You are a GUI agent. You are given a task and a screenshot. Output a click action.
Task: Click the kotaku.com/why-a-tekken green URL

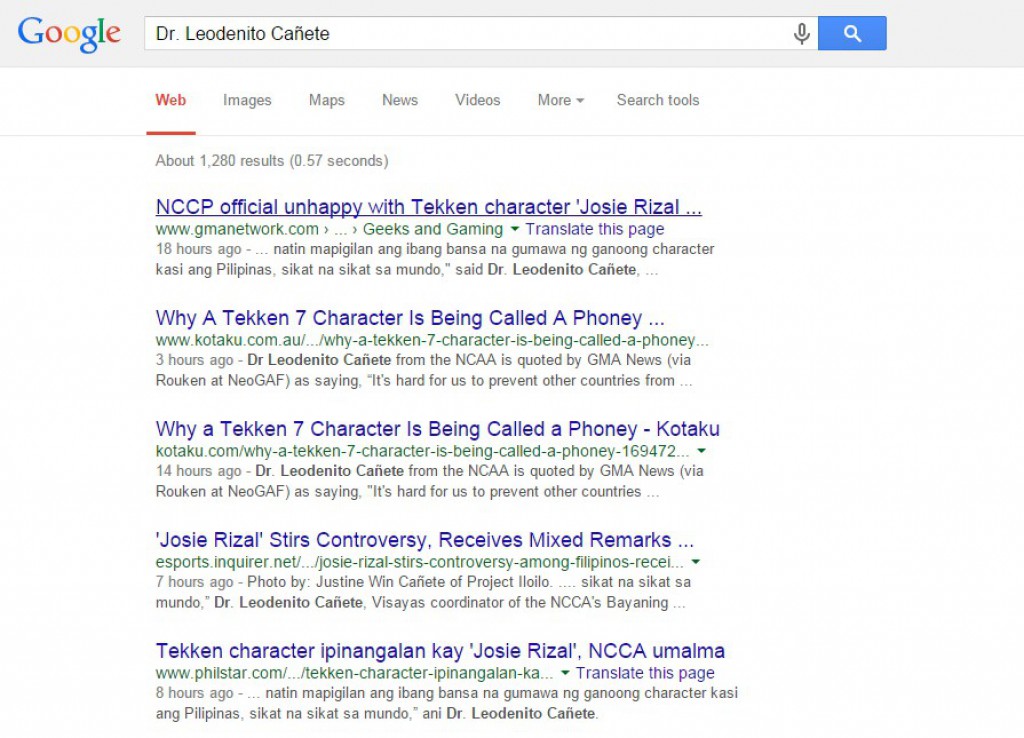click(422, 451)
